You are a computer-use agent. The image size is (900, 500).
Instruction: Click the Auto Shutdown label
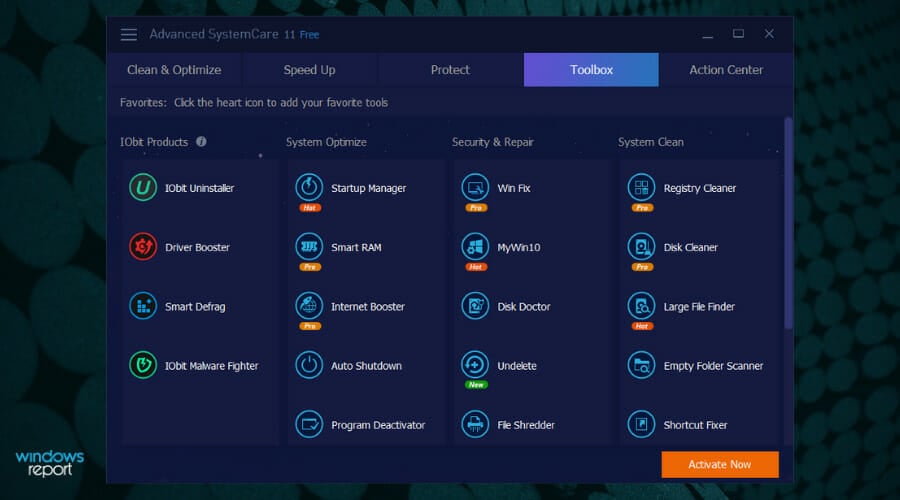[x=366, y=366]
